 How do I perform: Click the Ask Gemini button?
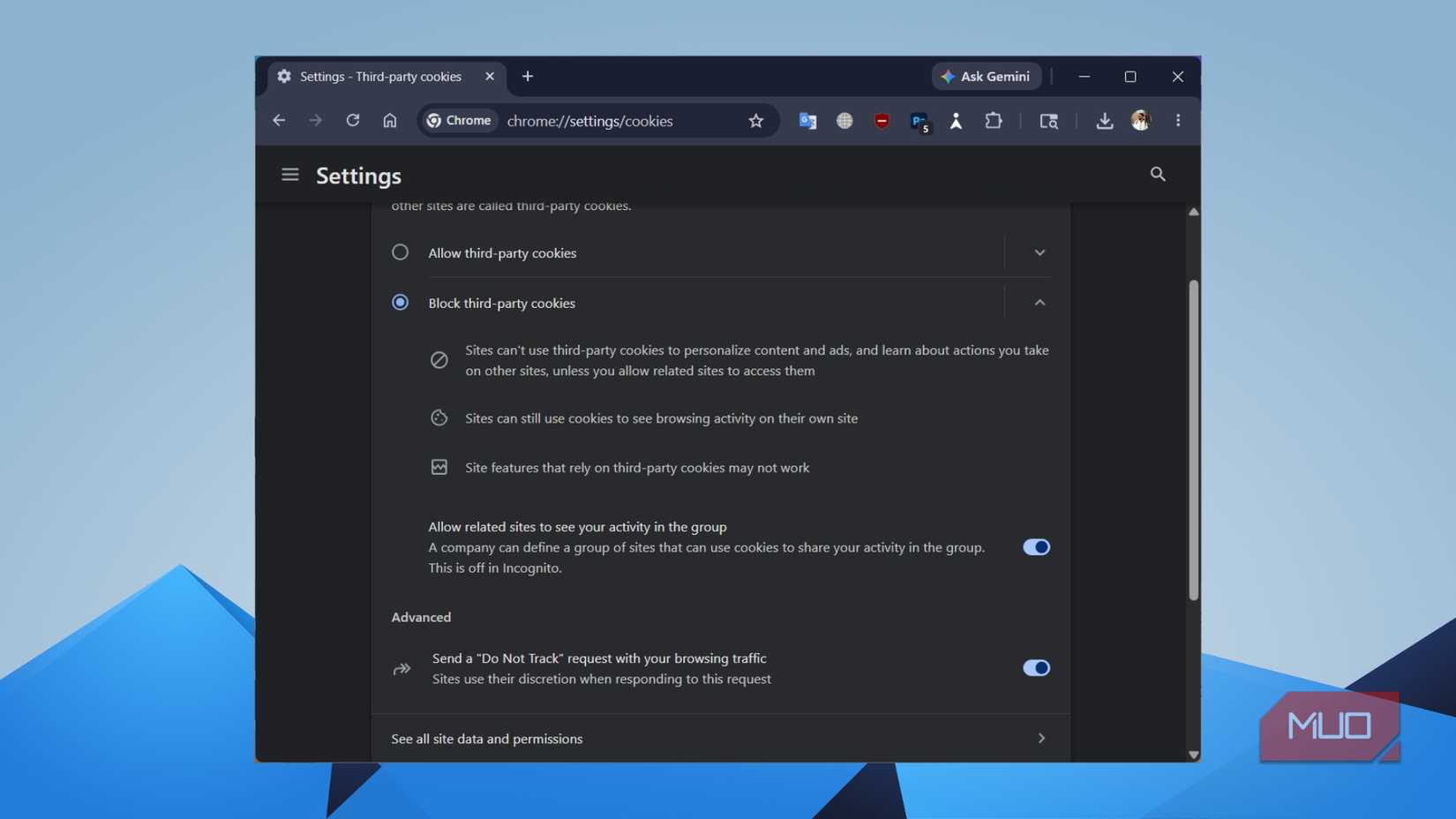tap(987, 77)
